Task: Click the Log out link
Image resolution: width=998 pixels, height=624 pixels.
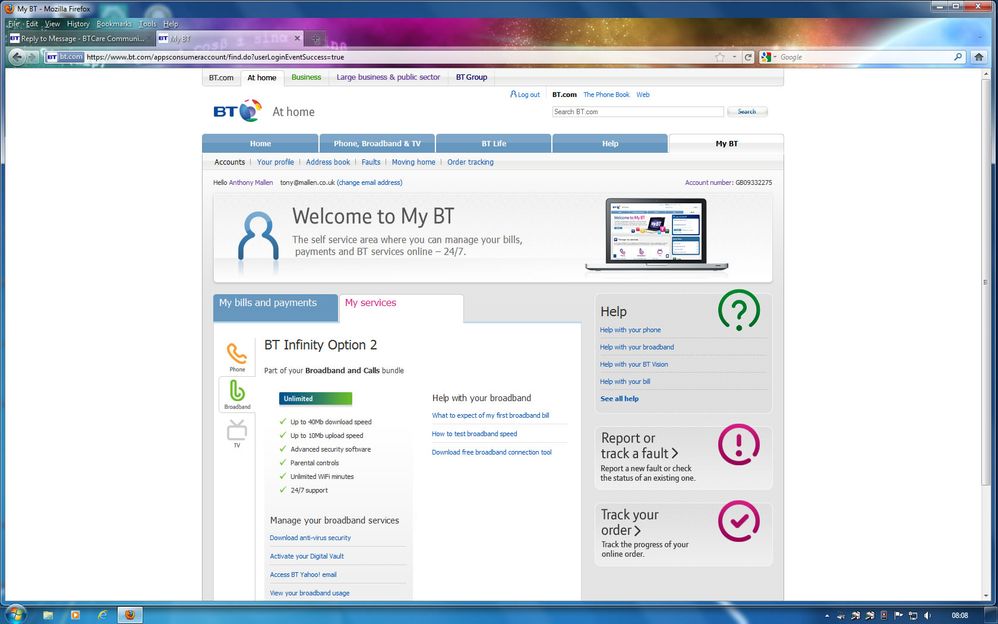Action: [524, 94]
